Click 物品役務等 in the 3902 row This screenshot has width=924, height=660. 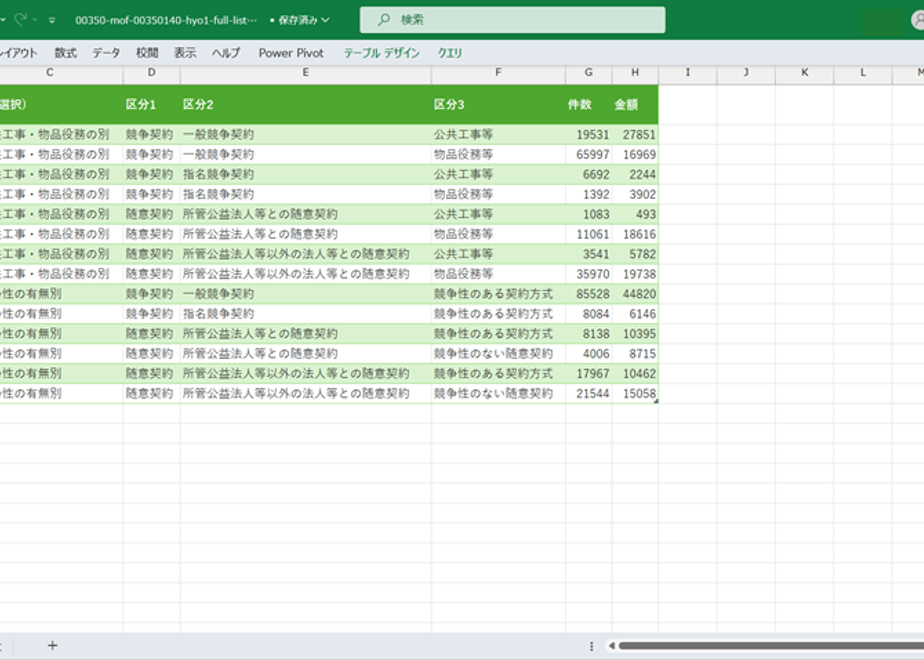coord(463,194)
